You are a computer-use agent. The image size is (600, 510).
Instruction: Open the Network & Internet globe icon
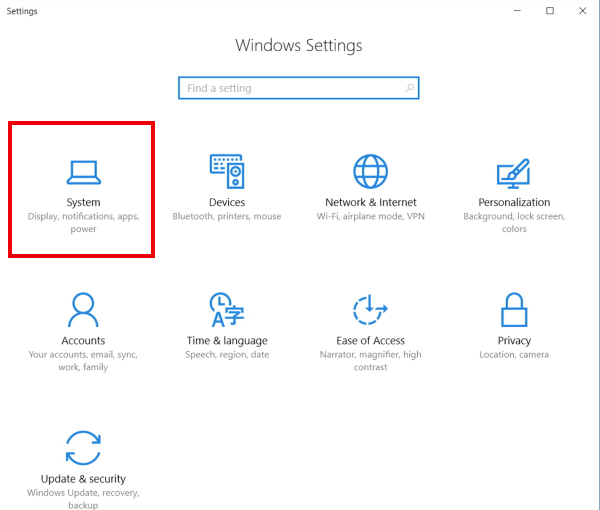(370, 171)
